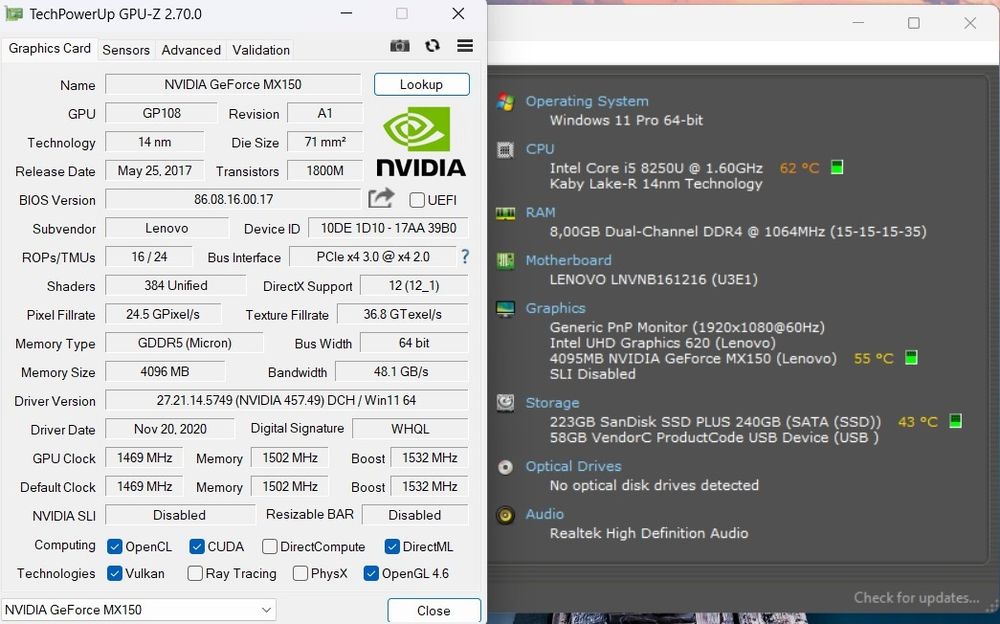Toggle the PhysX checkbox

coord(300,574)
